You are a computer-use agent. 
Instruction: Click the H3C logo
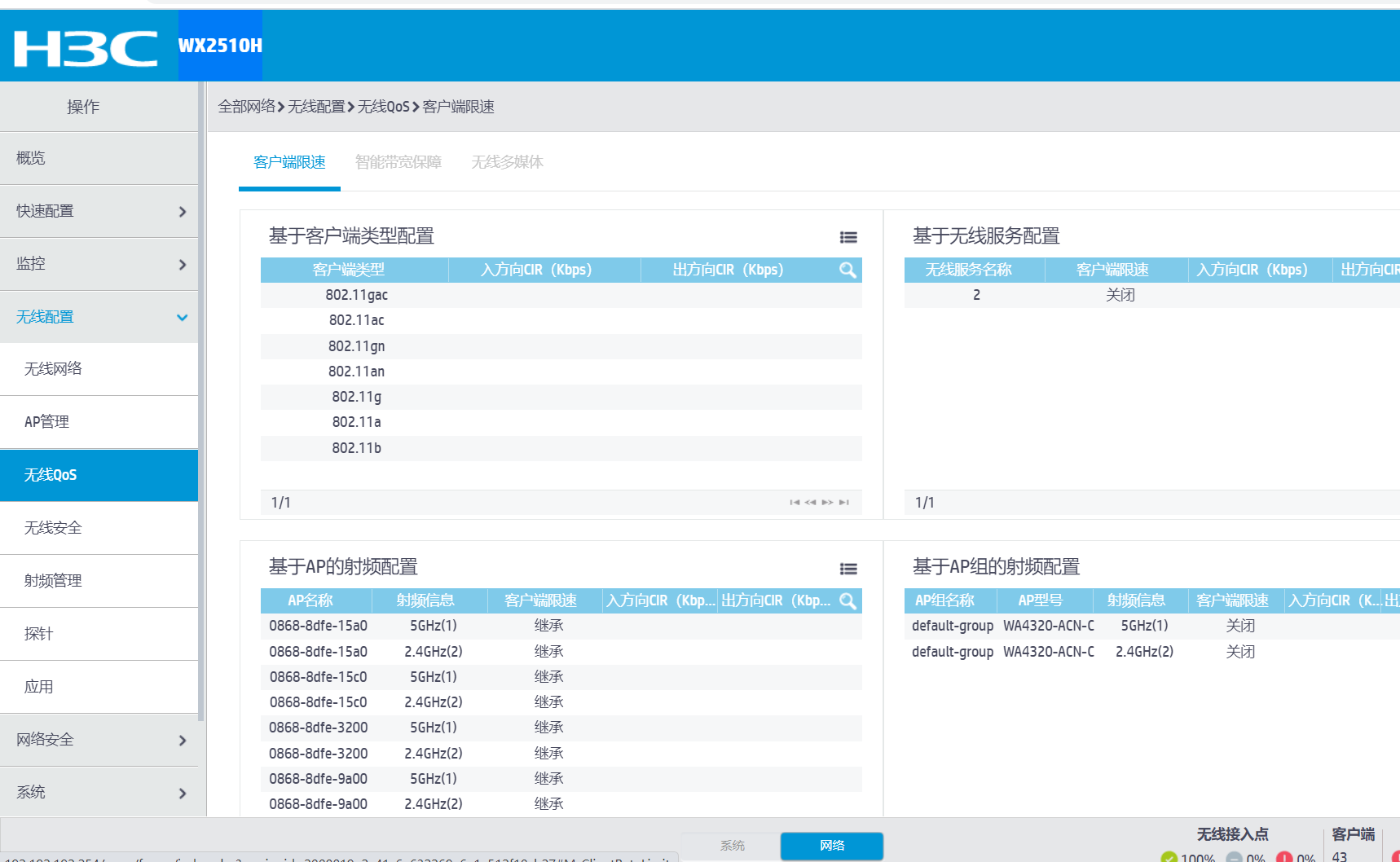(86, 48)
